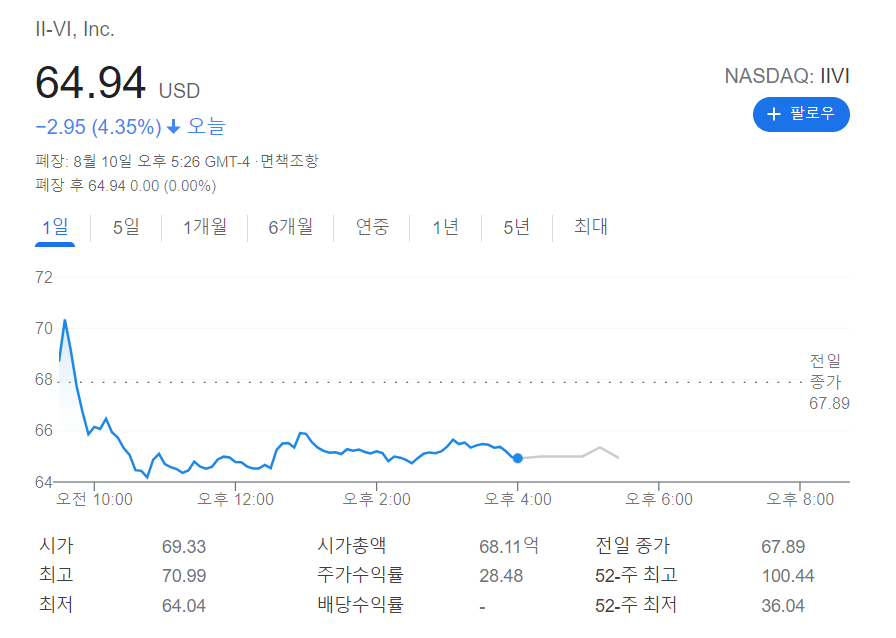The image size is (896, 638).
Task: Click the 폐장 후 64.94 after-hours line
Action: point(126,186)
